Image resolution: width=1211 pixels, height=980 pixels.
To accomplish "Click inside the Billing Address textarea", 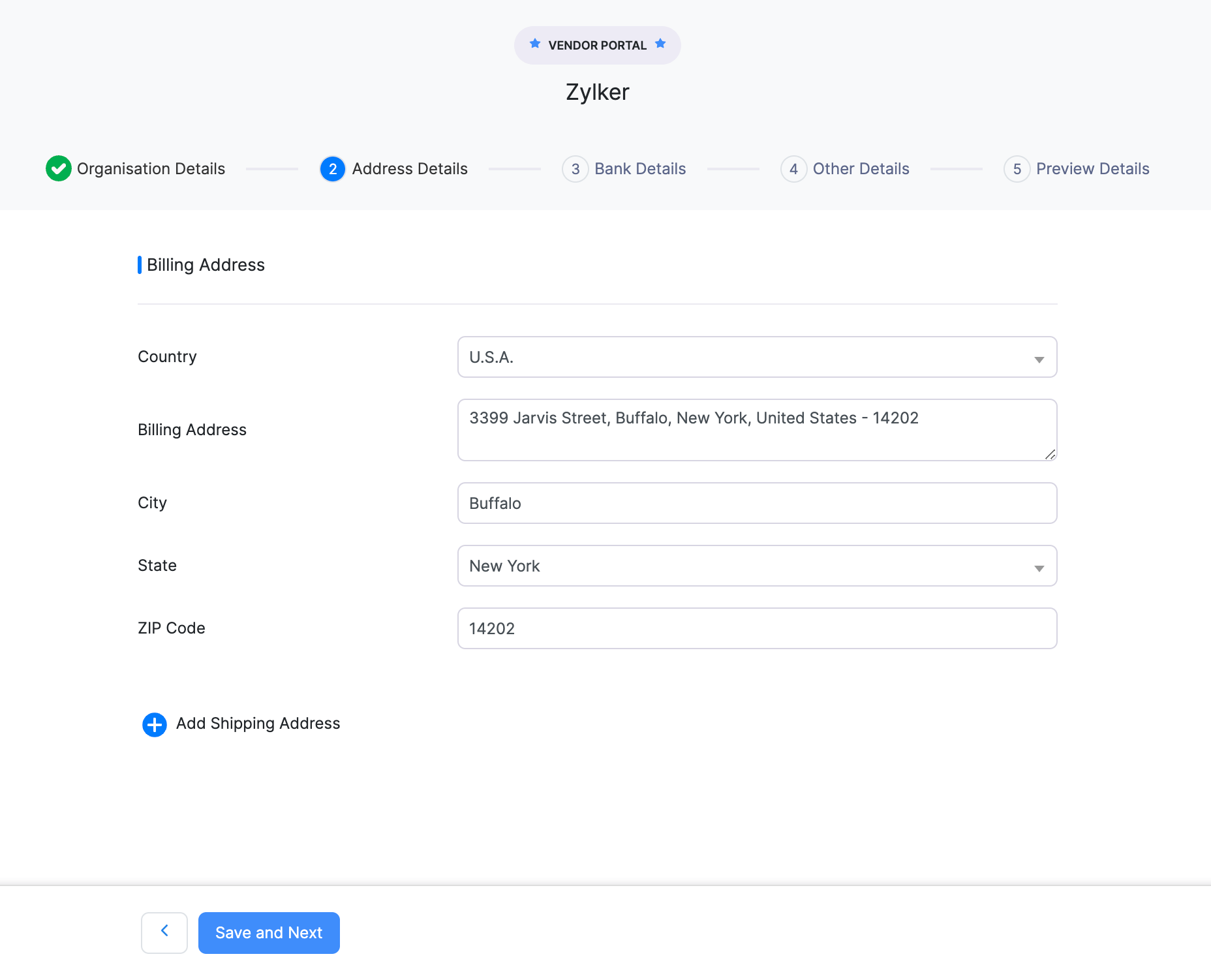I will tap(757, 429).
